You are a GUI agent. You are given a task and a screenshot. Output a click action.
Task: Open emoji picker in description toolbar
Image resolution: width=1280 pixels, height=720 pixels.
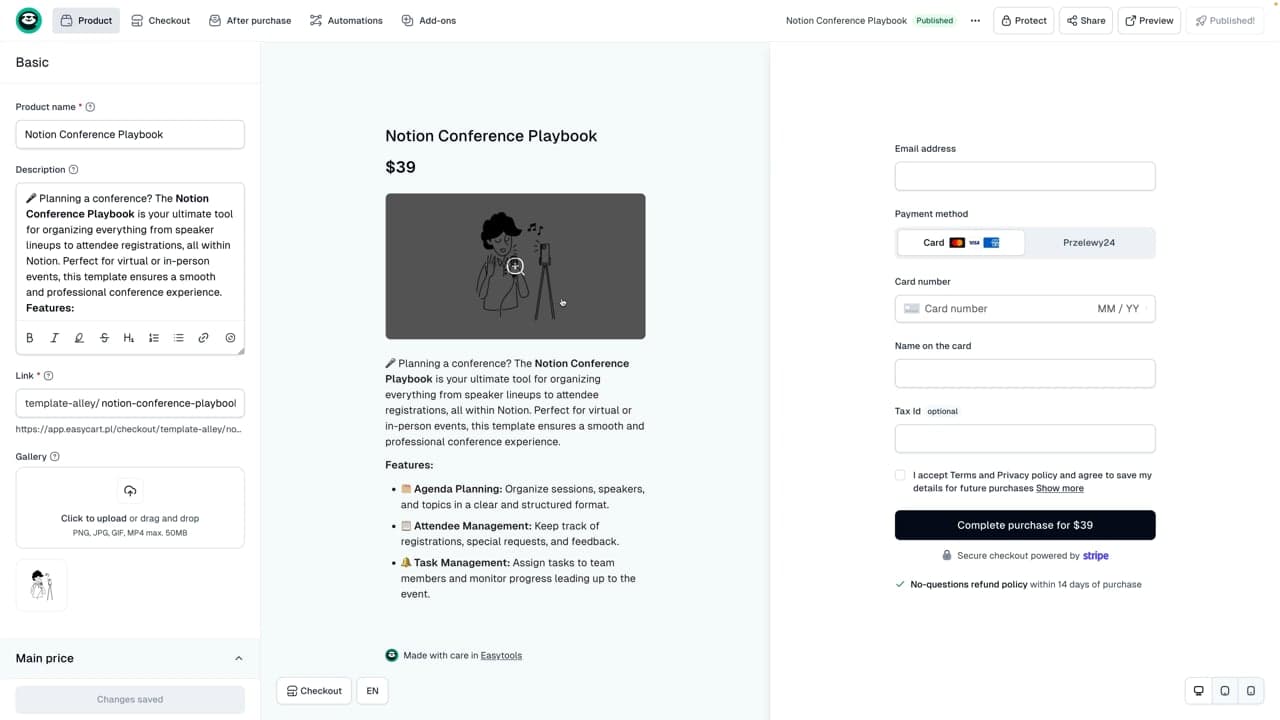pyautogui.click(x=230, y=338)
